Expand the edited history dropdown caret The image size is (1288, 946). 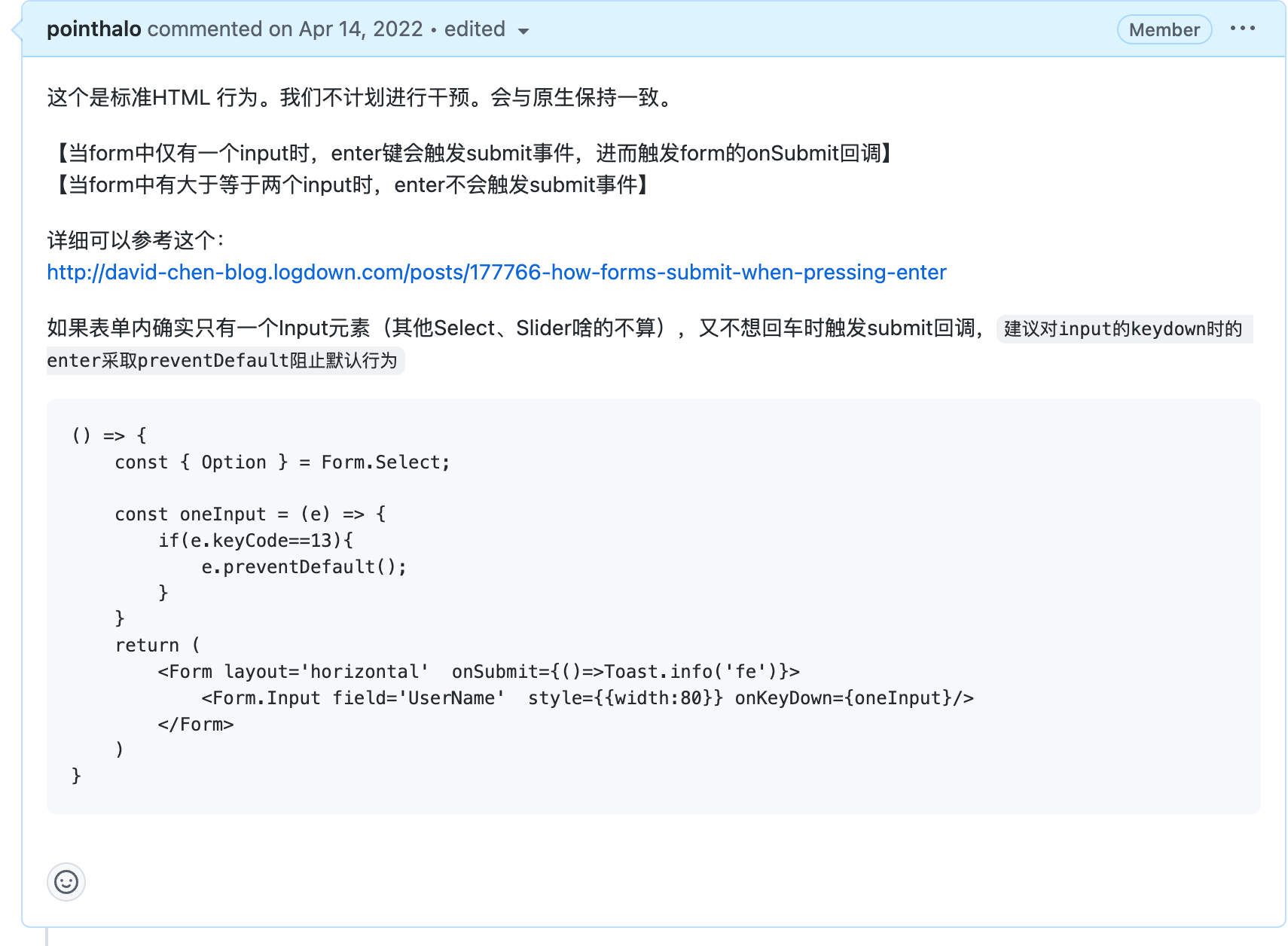[524, 31]
